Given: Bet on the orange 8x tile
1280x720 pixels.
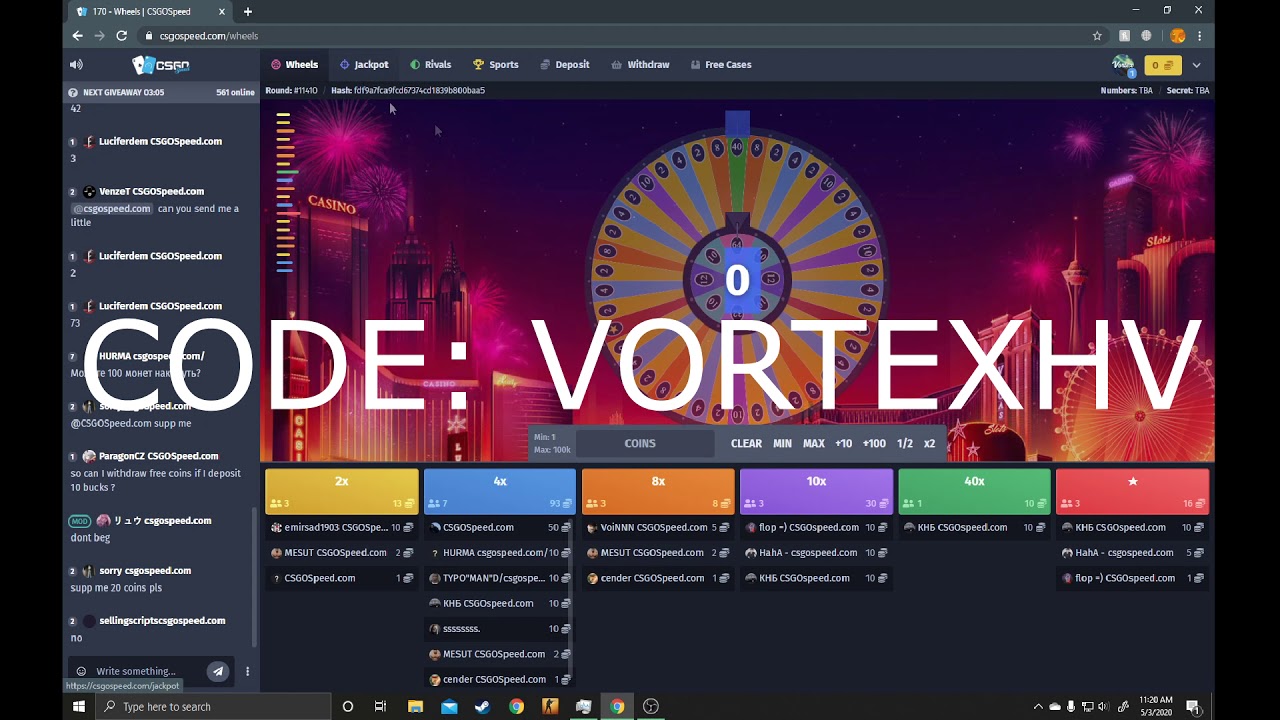Looking at the screenshot, I should (x=658, y=491).
